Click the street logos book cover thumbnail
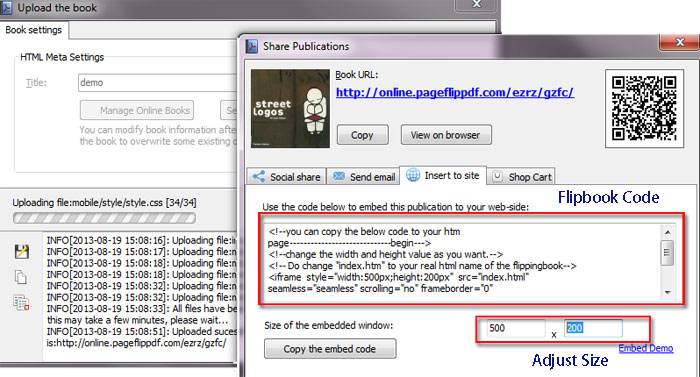This screenshot has height=377, width=700. point(290,108)
